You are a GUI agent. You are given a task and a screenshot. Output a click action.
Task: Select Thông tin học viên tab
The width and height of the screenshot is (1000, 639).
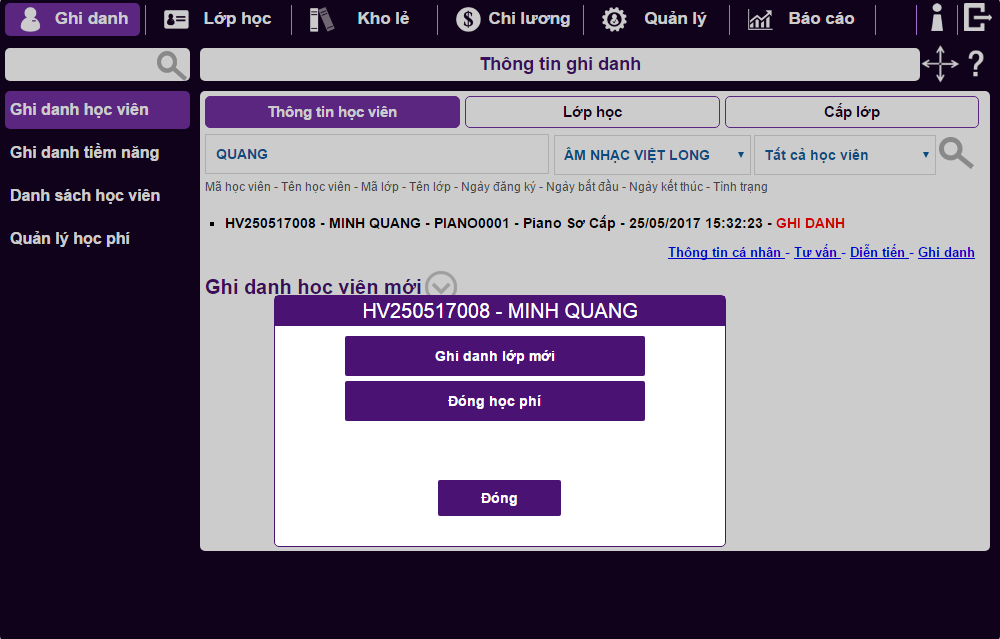point(332,112)
